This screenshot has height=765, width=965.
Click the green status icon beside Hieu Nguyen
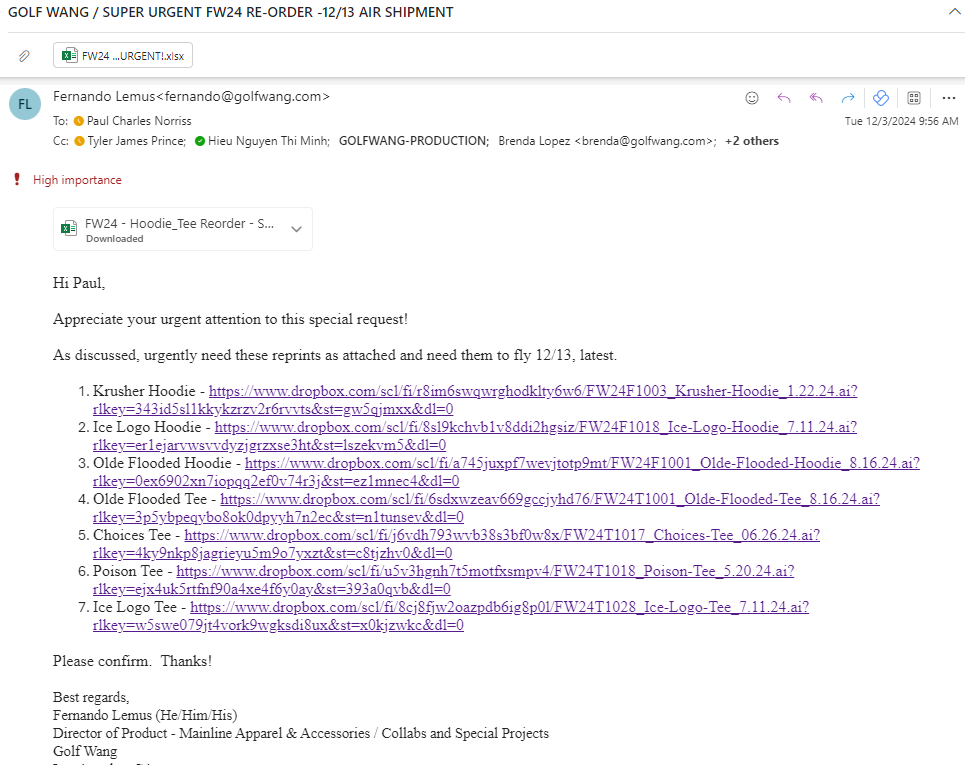(x=199, y=141)
